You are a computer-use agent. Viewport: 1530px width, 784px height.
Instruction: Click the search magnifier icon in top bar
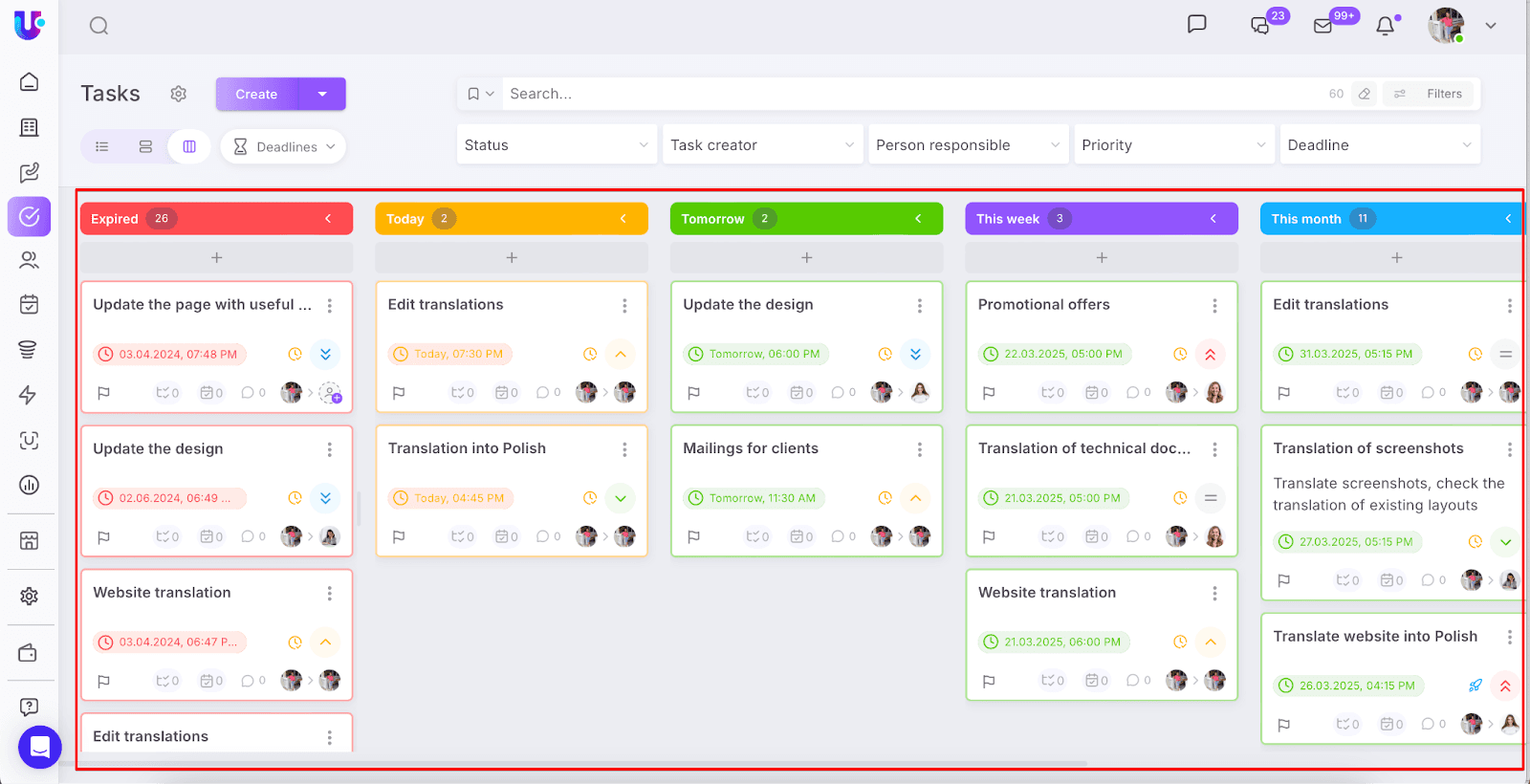[98, 26]
